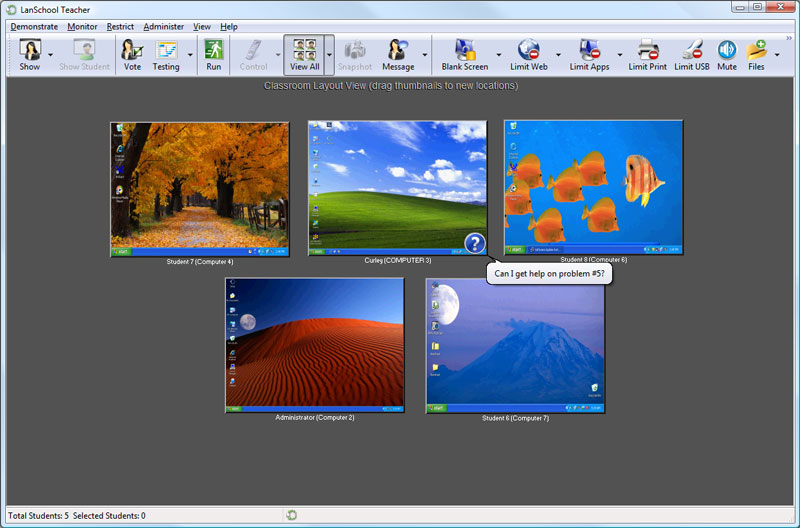Toggle Limit Apps restriction
The height and width of the screenshot is (528, 800).
click(x=589, y=55)
